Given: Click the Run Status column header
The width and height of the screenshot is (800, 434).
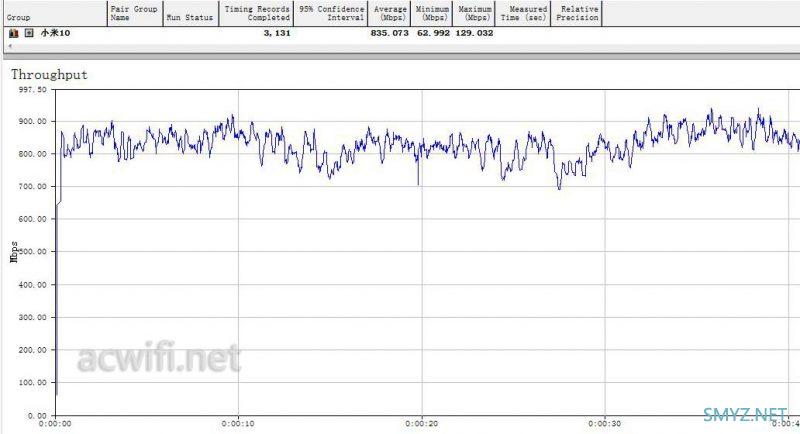Looking at the screenshot, I should [190, 13].
